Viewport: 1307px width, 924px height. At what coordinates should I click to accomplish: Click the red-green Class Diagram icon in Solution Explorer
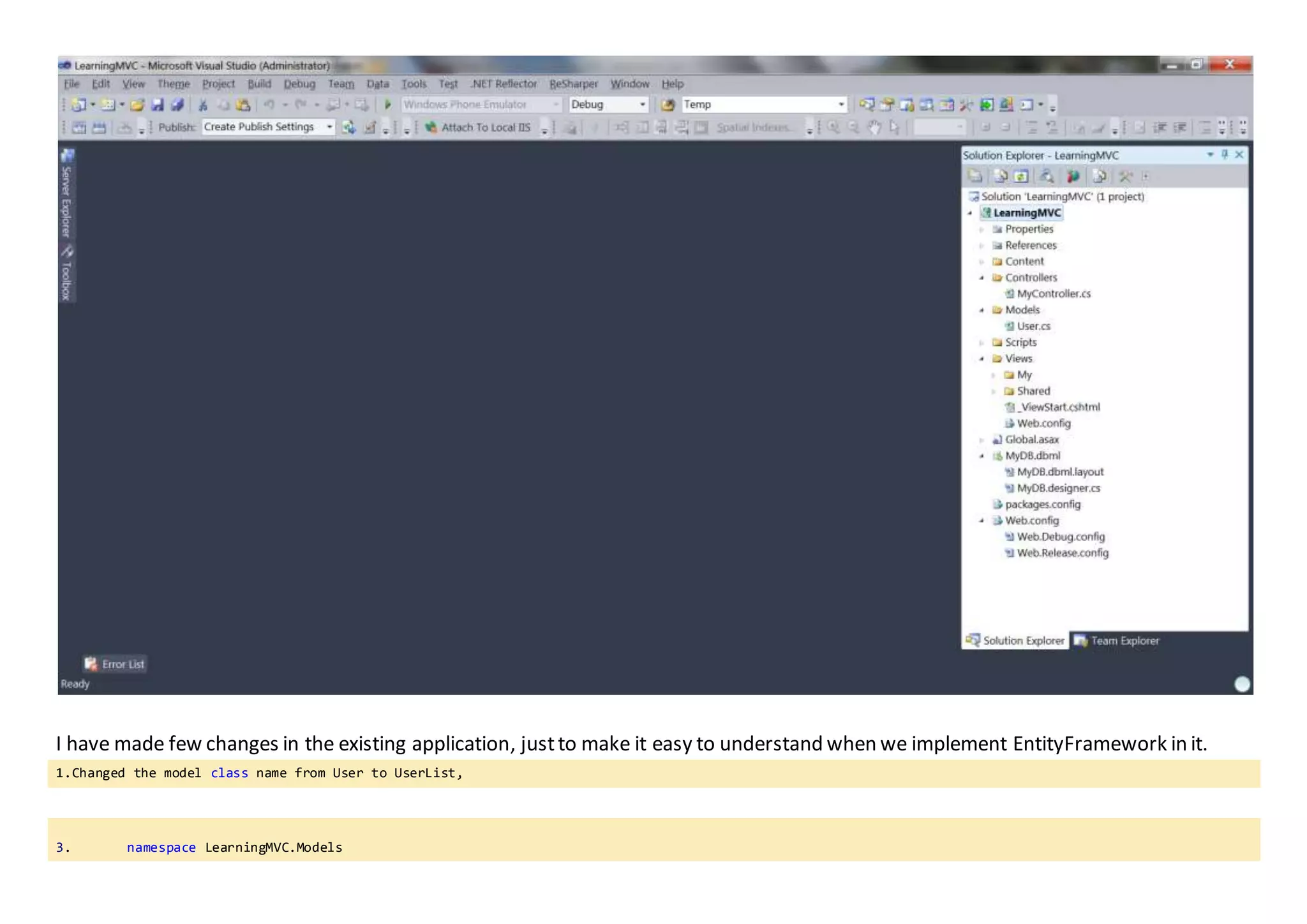click(1073, 176)
